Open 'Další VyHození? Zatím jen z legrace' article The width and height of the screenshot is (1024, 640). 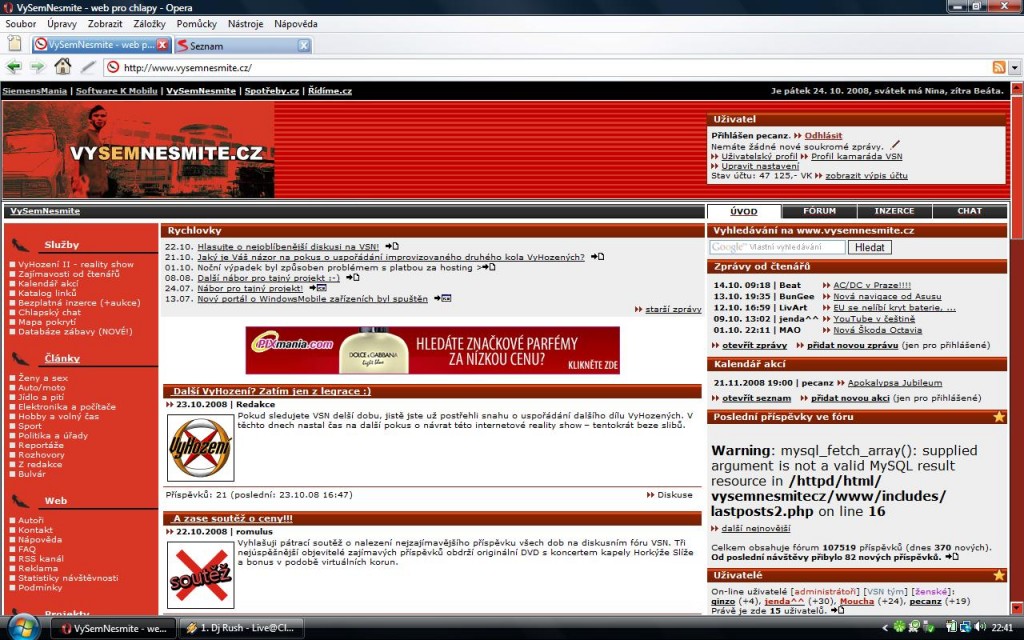click(272, 391)
